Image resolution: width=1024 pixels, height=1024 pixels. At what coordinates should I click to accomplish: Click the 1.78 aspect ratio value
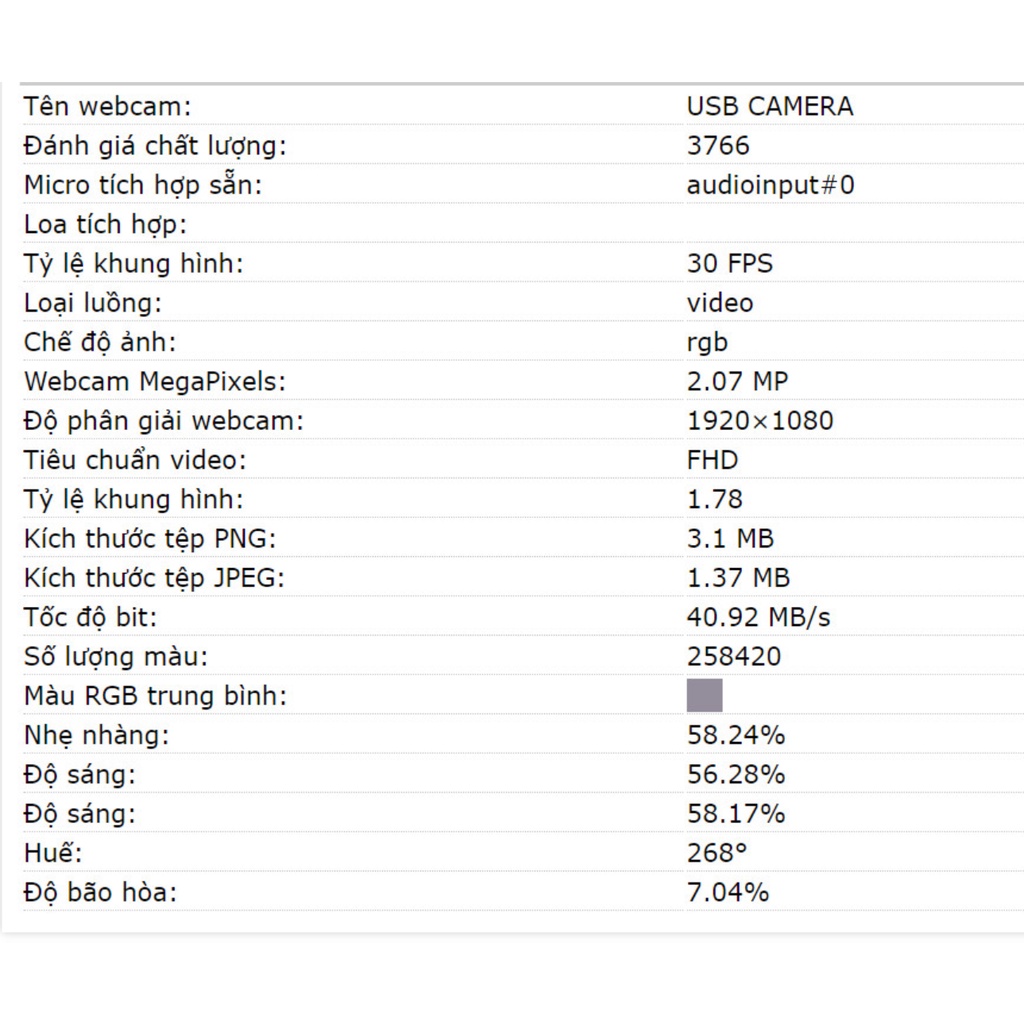tap(715, 499)
